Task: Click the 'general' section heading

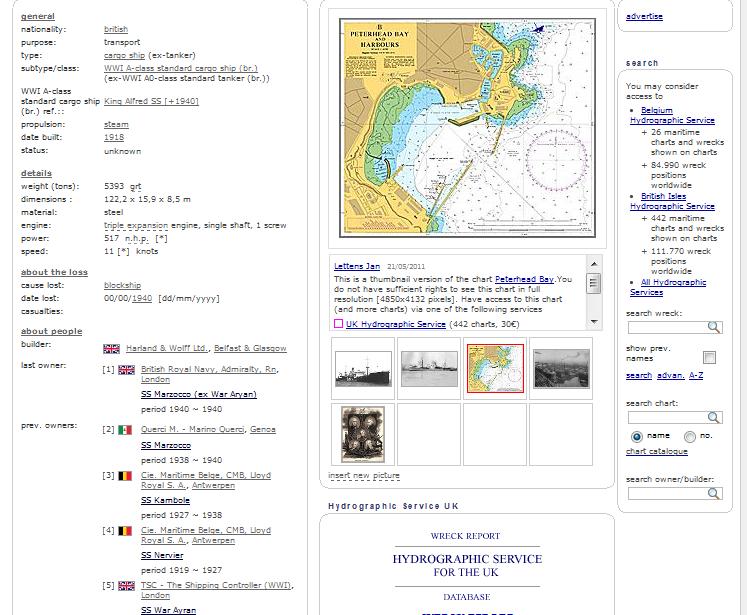Action: (x=38, y=16)
